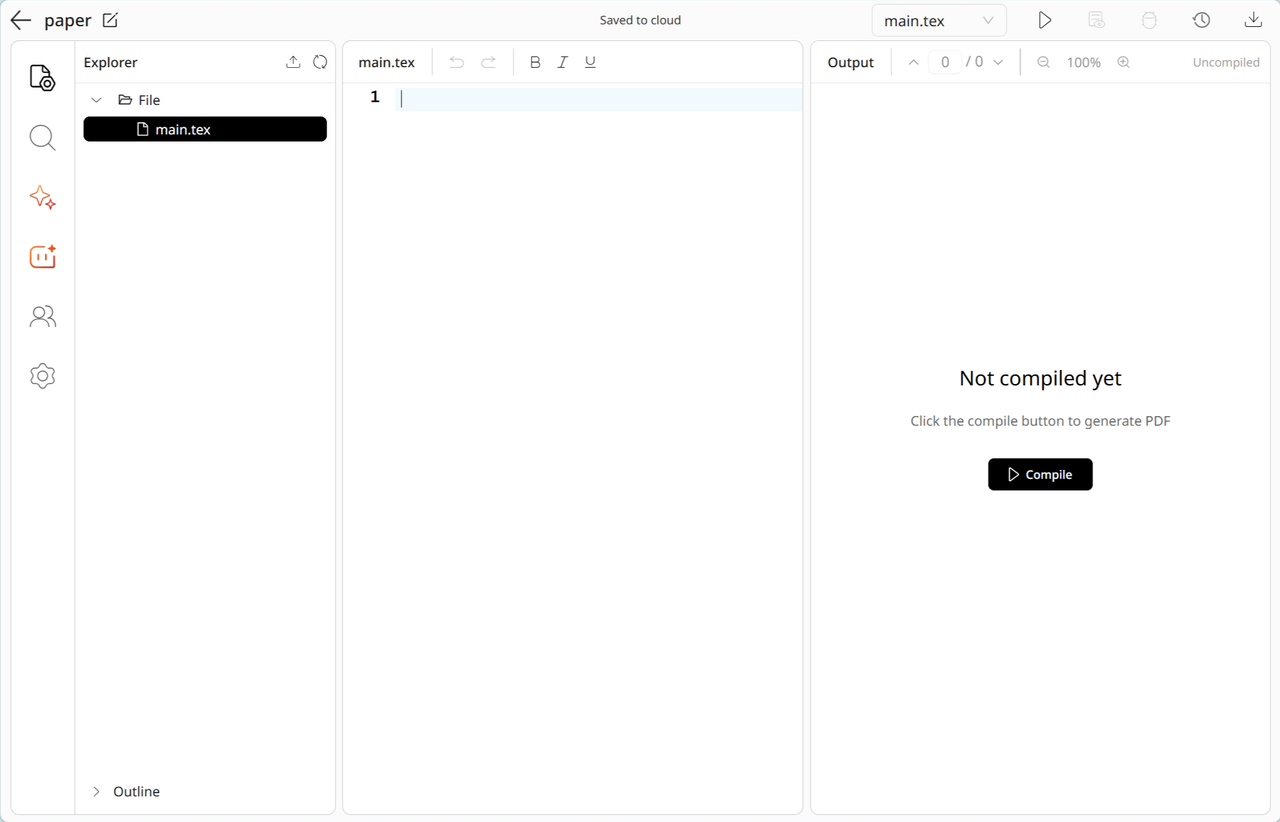Viewport: 1280px width, 822px height.
Task: Zoom out the PDF output
Action: pyautogui.click(x=1044, y=62)
